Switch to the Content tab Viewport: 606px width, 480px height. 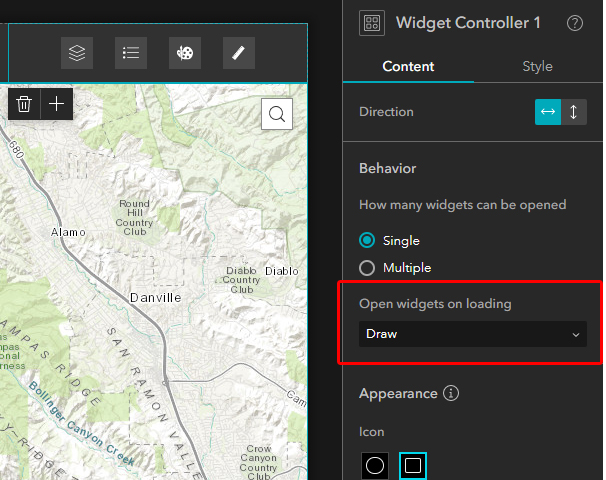tap(408, 67)
